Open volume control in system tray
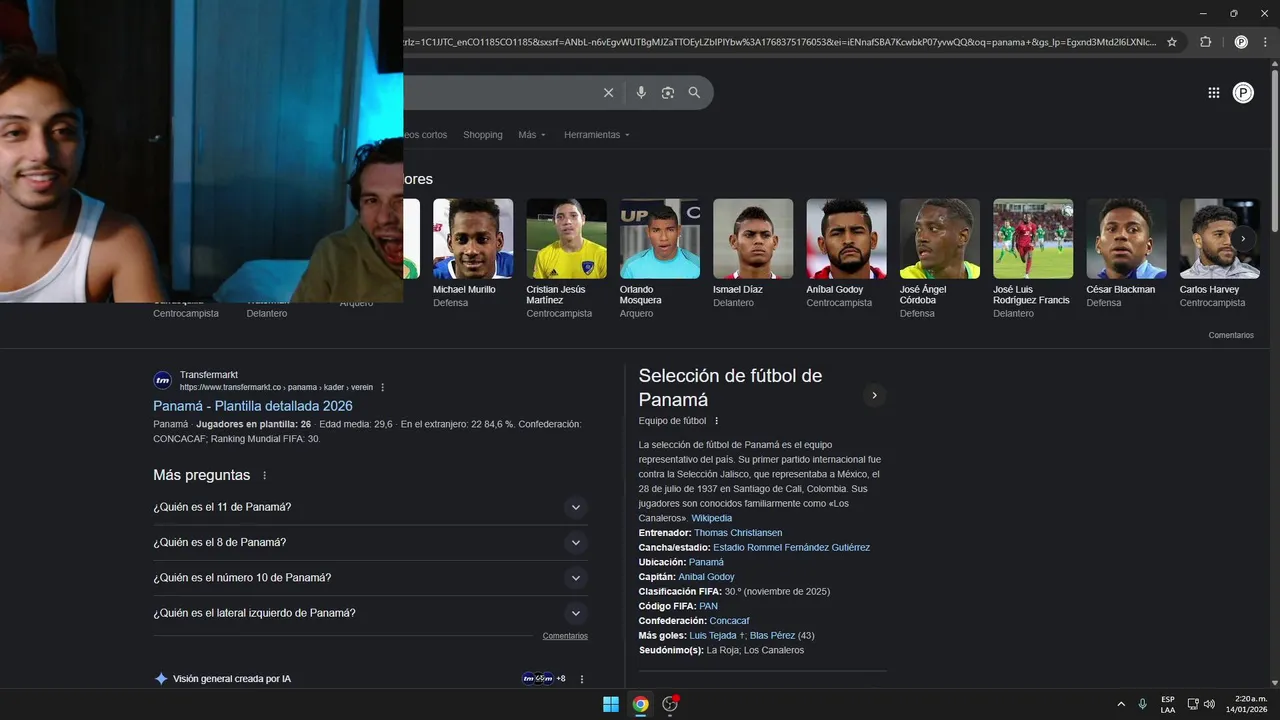The width and height of the screenshot is (1280, 720). coord(1209,704)
